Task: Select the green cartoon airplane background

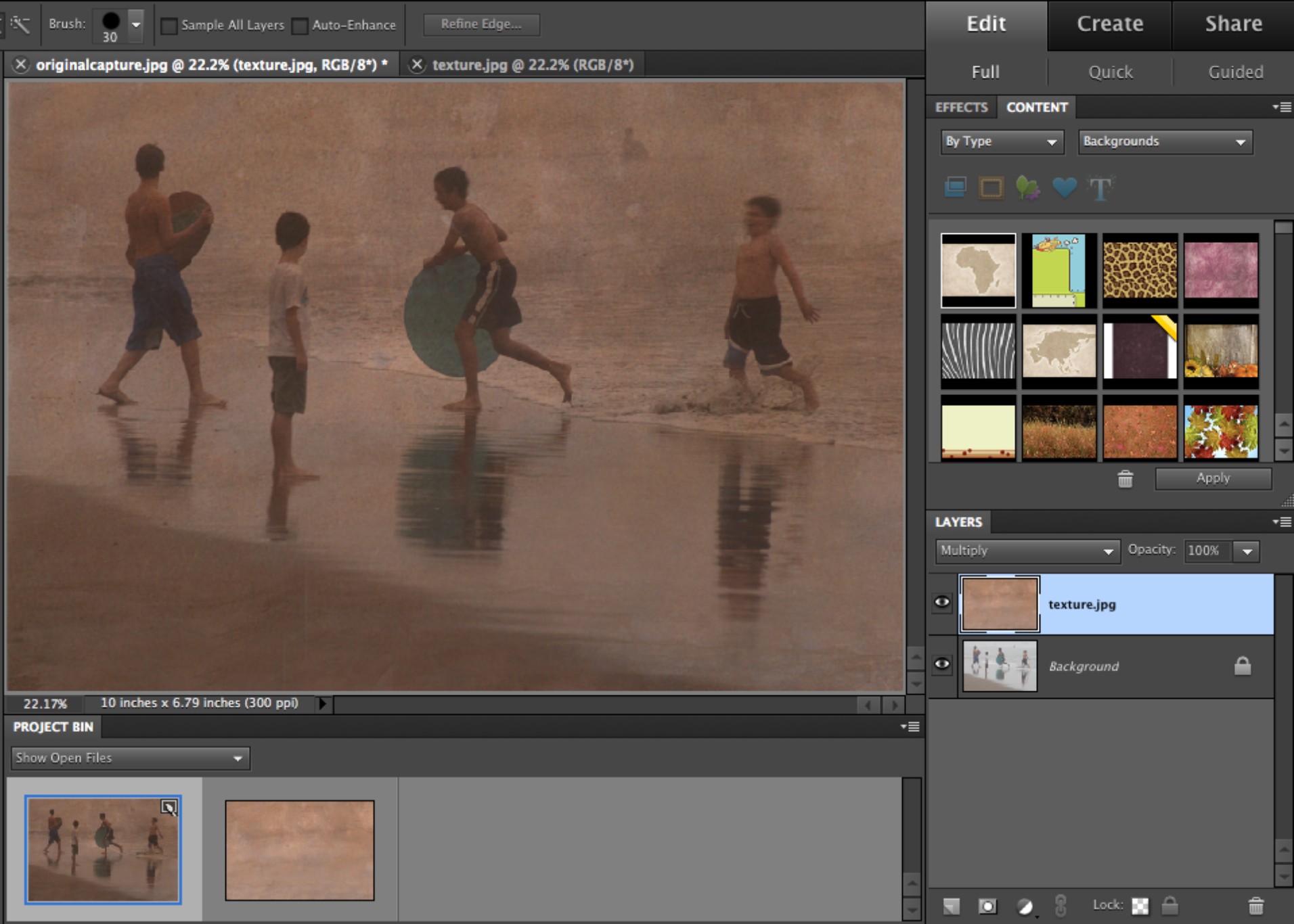Action: 1059,271
